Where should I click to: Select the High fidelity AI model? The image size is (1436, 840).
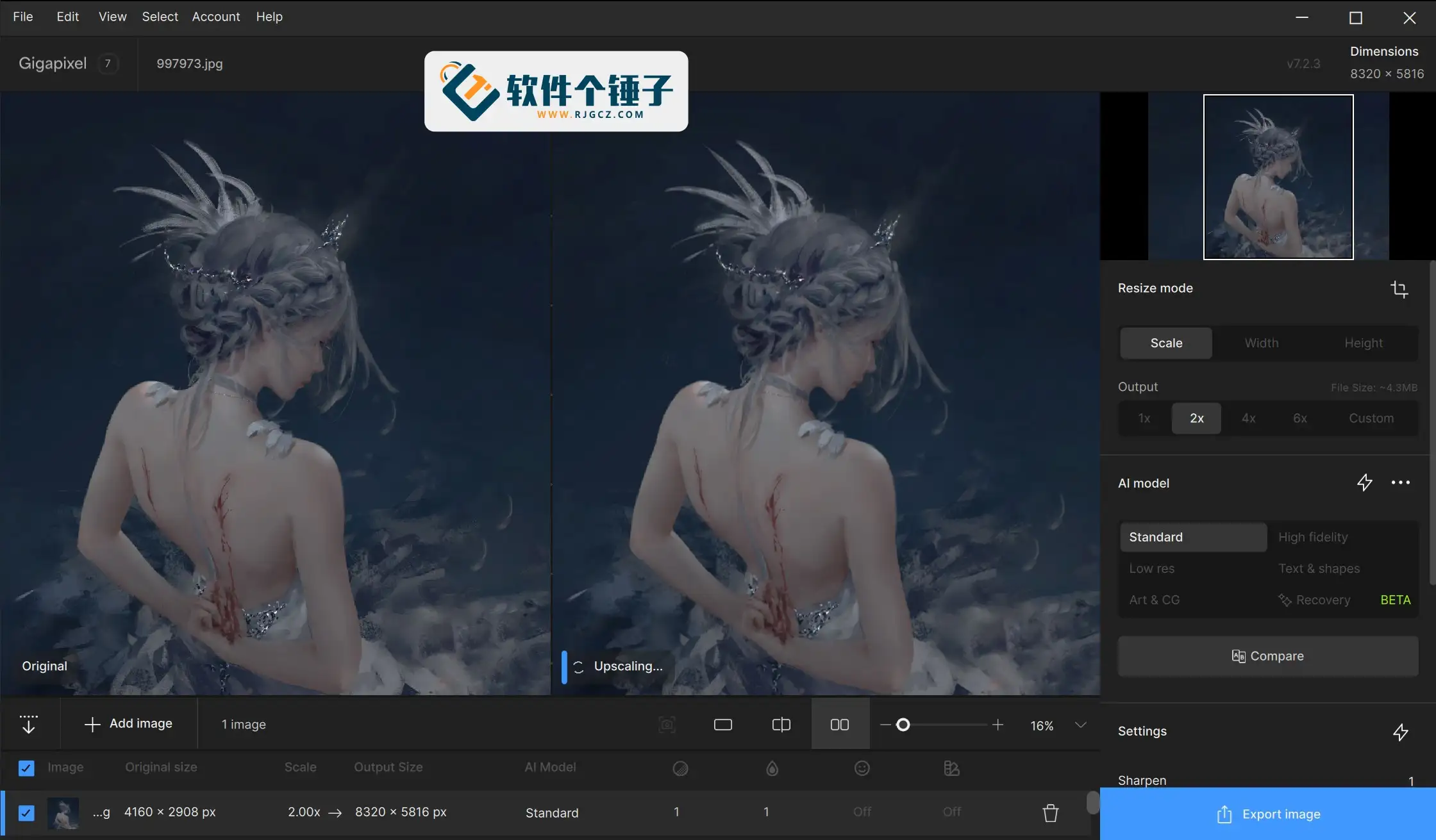[x=1342, y=537]
